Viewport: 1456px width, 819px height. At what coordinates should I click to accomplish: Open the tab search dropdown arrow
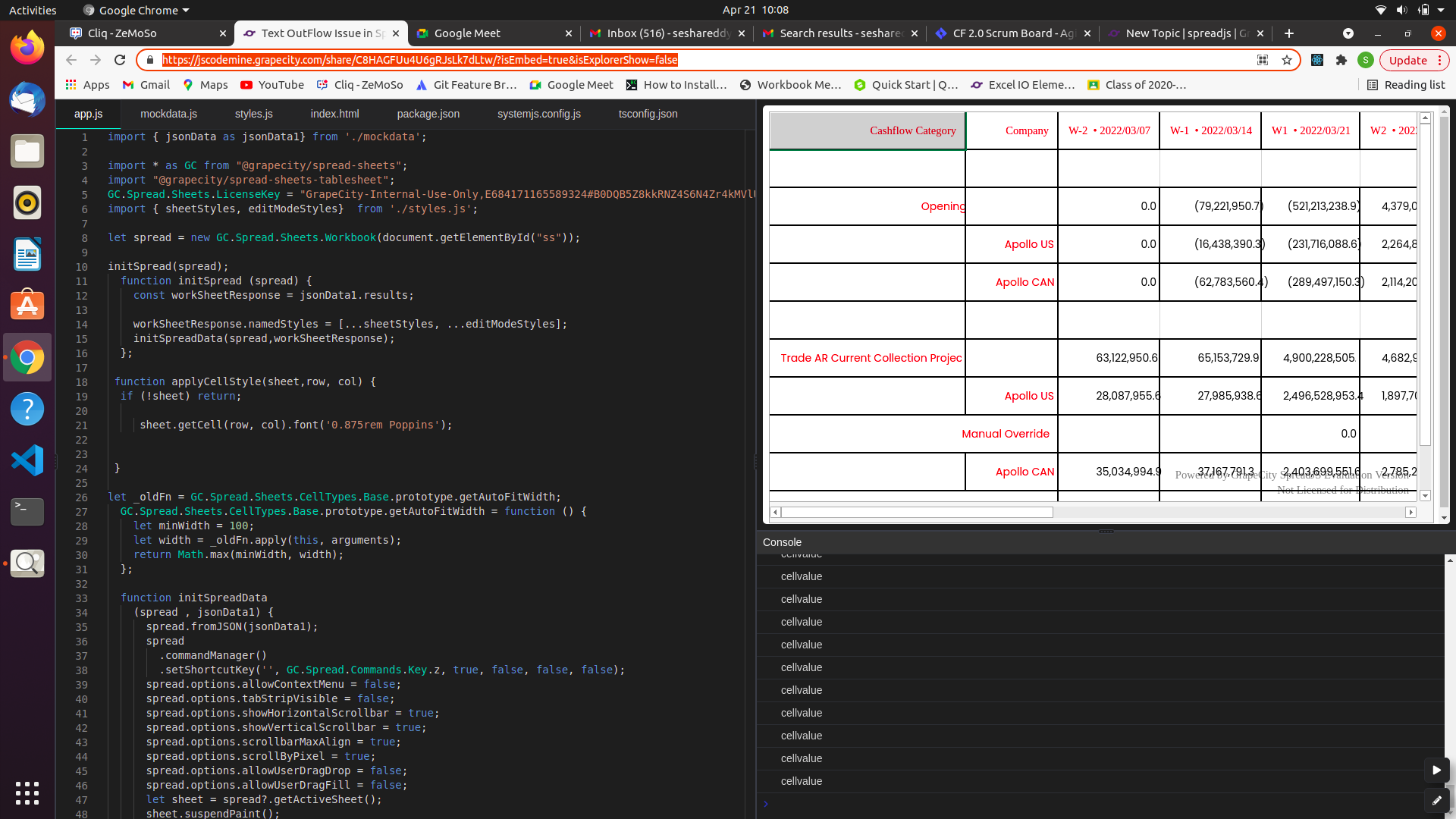tap(1348, 33)
